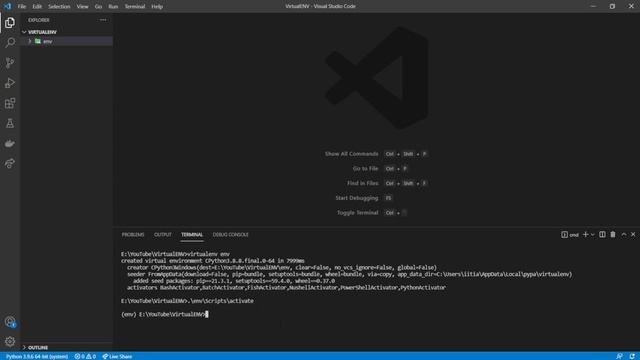Click the Go to File label
640x360 pixels.
click(x=365, y=169)
